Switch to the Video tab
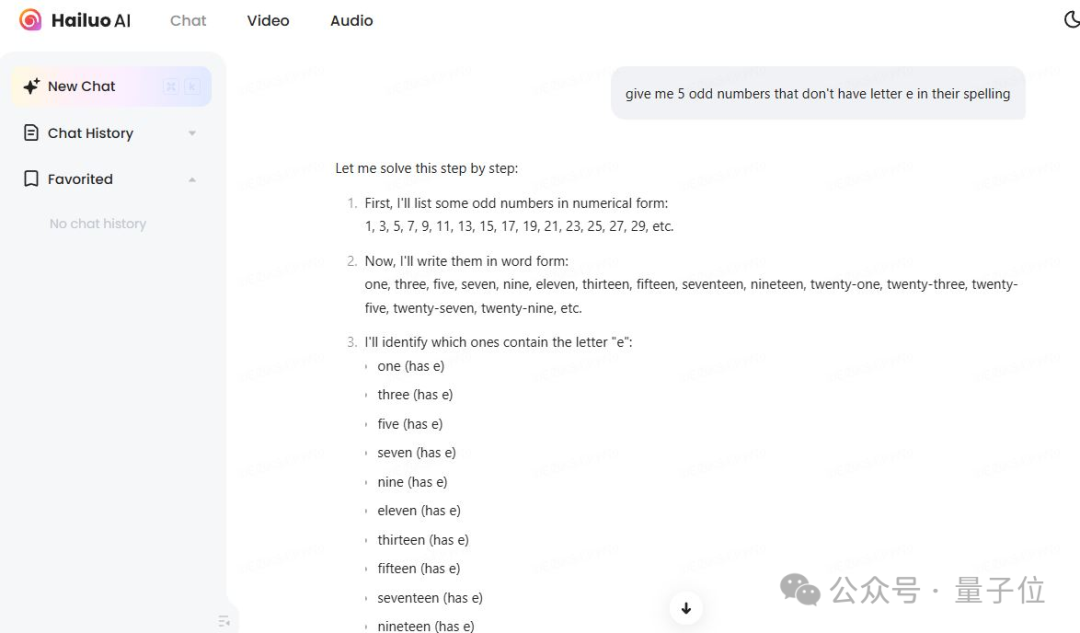This screenshot has width=1080, height=633. click(x=268, y=21)
